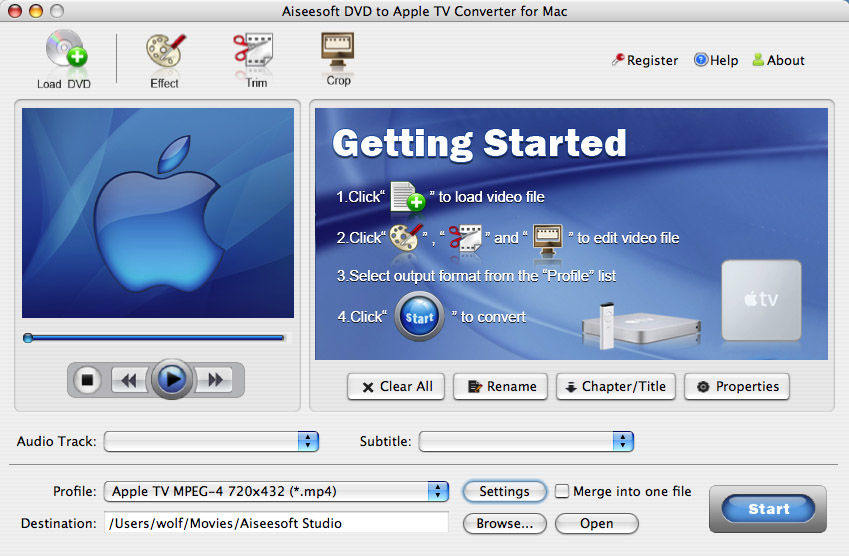
Task: Click the Apple TV logo tile
Action: [761, 300]
